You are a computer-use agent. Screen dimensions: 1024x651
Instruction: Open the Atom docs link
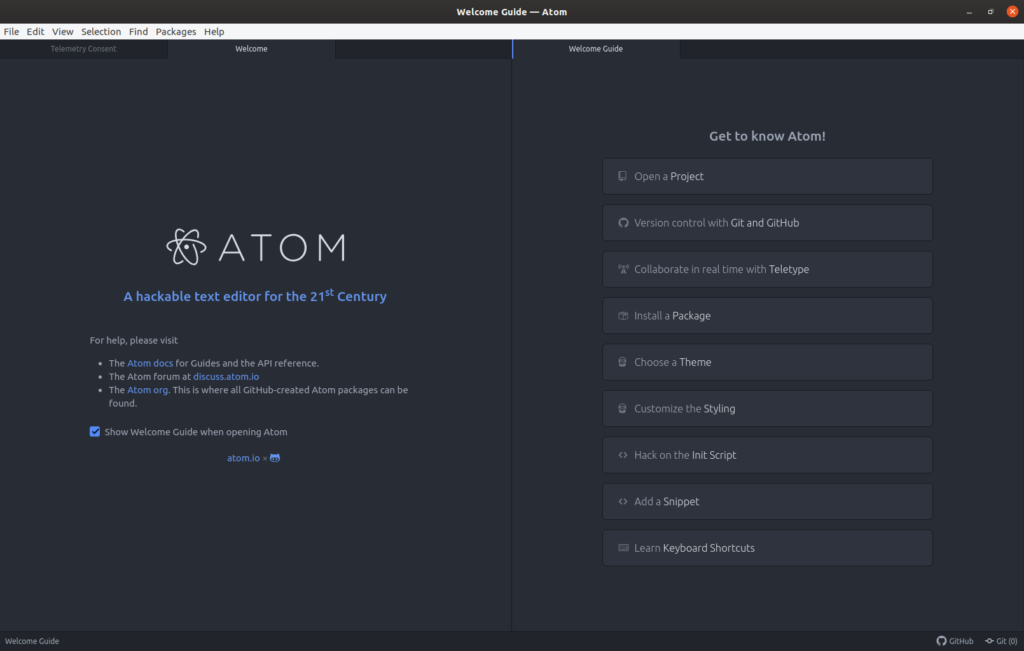[150, 363]
